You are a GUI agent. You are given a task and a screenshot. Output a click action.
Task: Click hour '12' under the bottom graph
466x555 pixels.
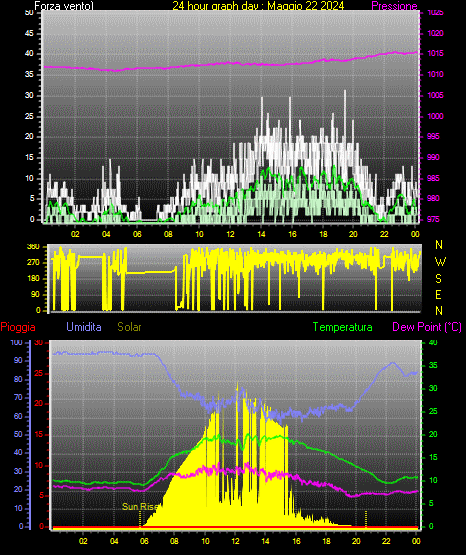tap(235, 541)
